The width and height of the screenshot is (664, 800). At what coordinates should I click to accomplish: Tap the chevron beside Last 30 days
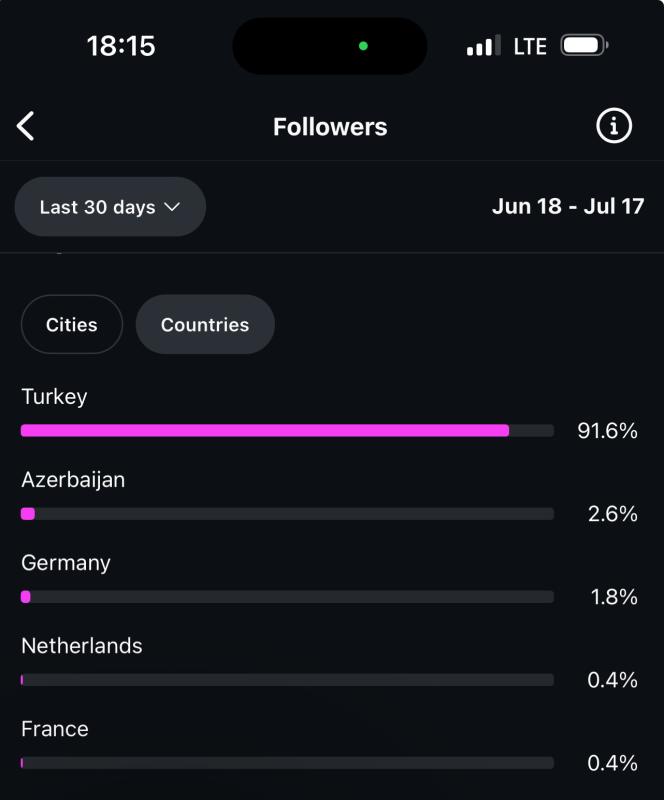tap(172, 207)
